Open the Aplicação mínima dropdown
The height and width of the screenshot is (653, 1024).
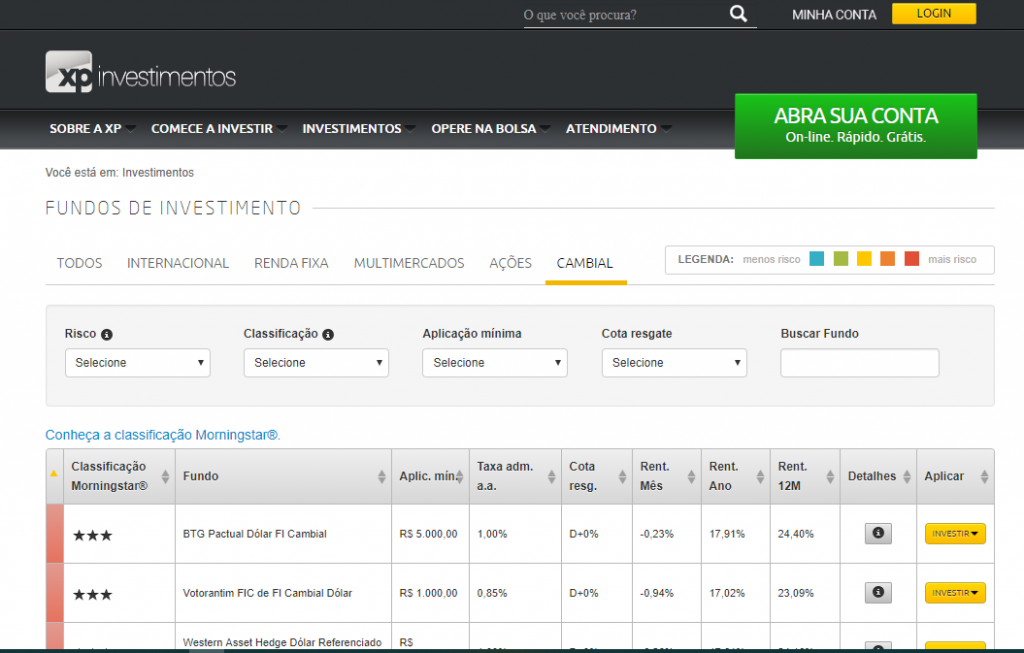(495, 363)
